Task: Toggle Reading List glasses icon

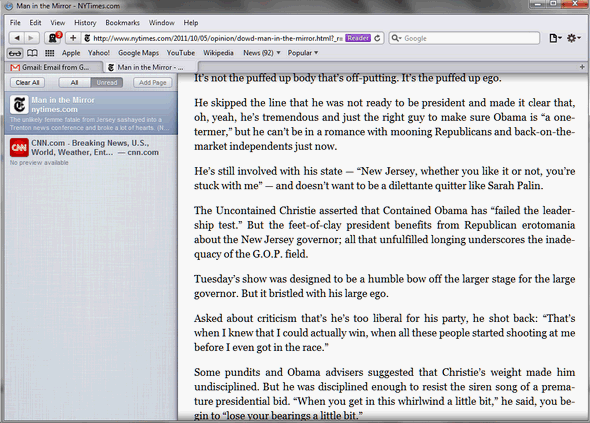Action: tap(15, 53)
